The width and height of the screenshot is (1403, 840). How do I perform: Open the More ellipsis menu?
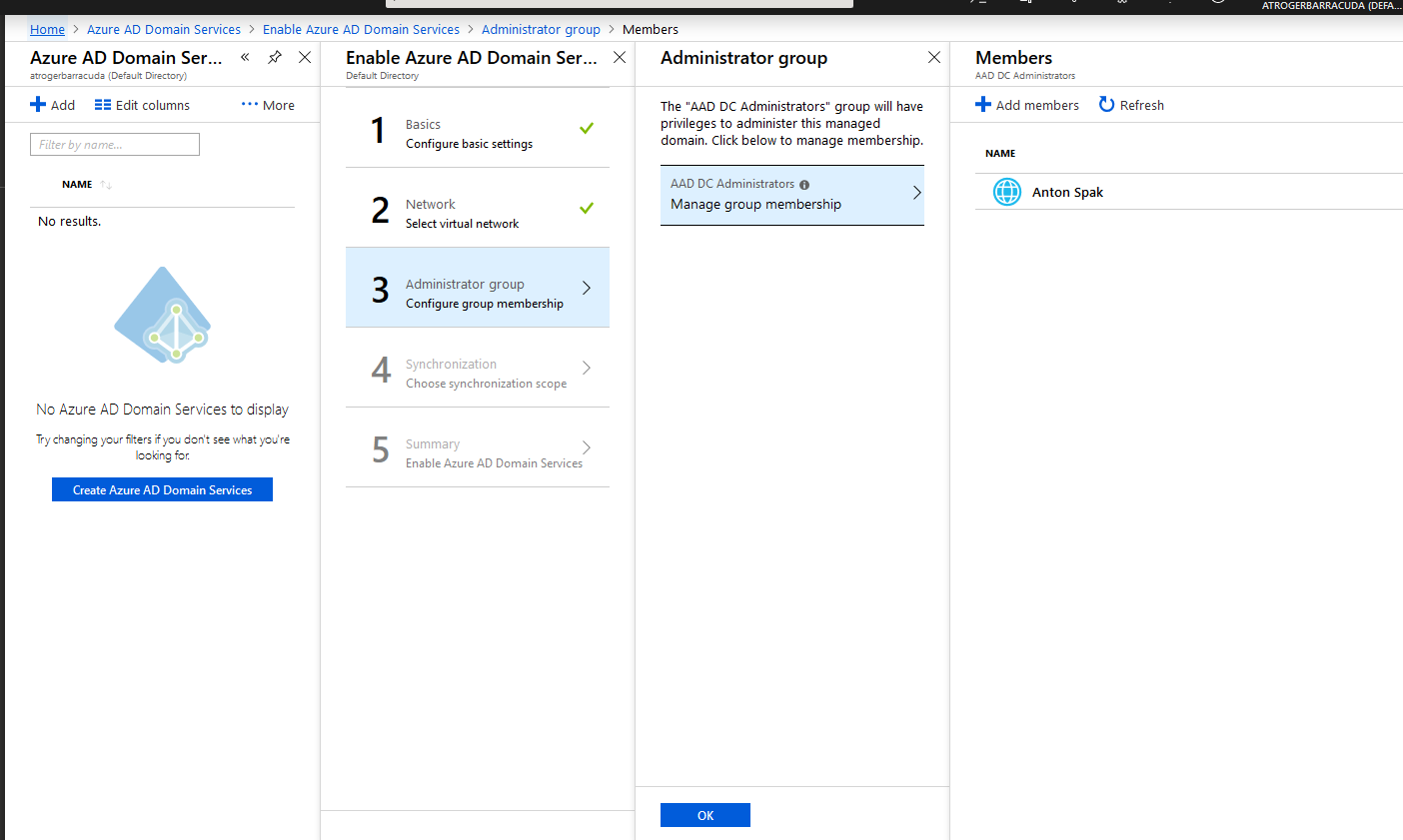click(x=268, y=105)
